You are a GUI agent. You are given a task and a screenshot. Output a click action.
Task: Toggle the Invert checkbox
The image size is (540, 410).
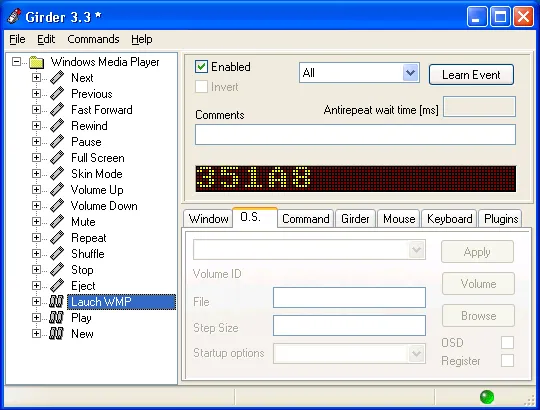click(x=201, y=87)
